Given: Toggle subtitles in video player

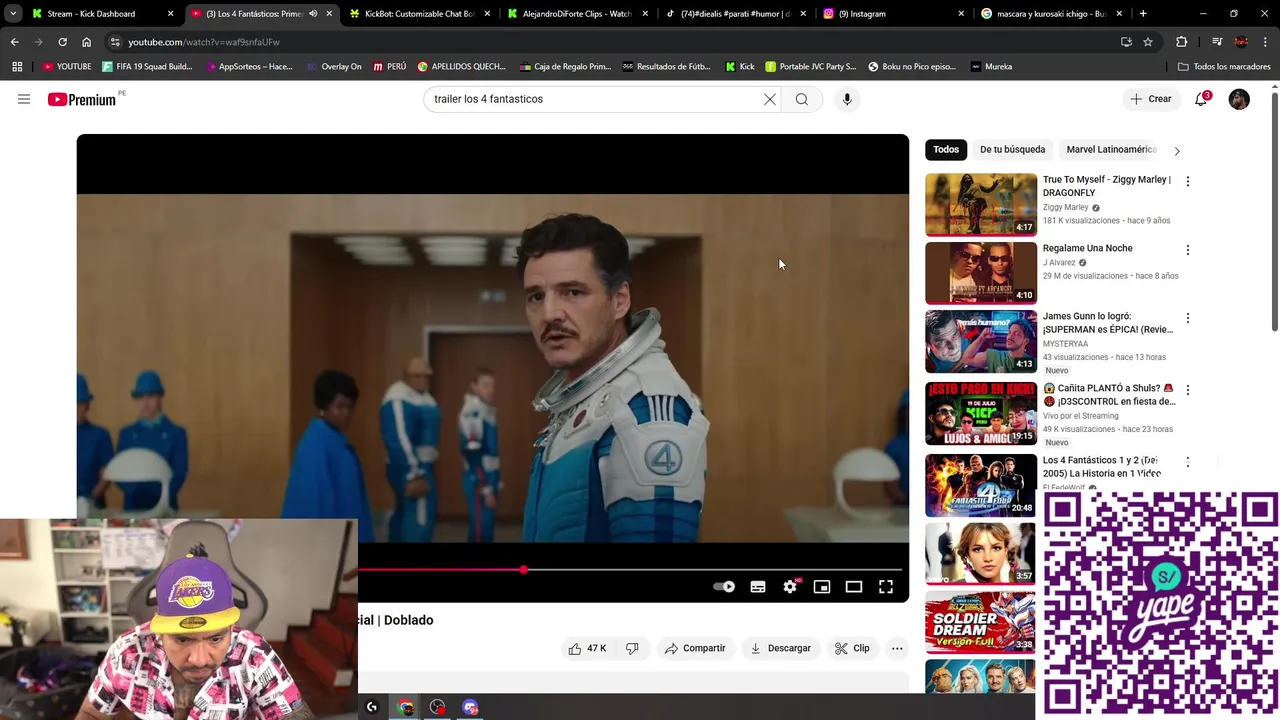Looking at the screenshot, I should pos(758,587).
